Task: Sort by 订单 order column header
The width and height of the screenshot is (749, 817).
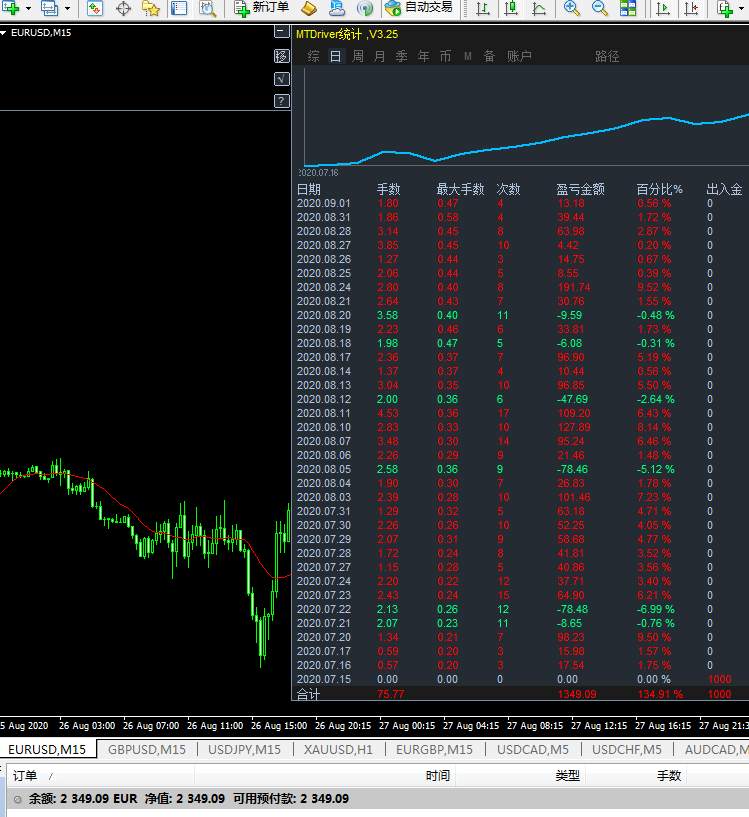Action: (x=99, y=776)
